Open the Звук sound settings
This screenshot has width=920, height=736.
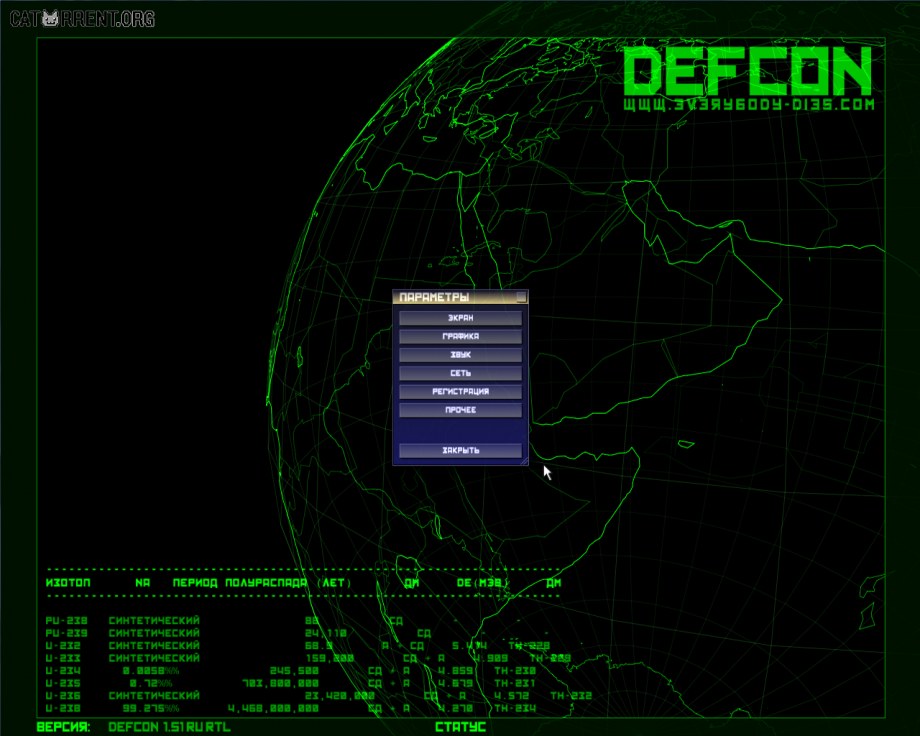coord(460,355)
